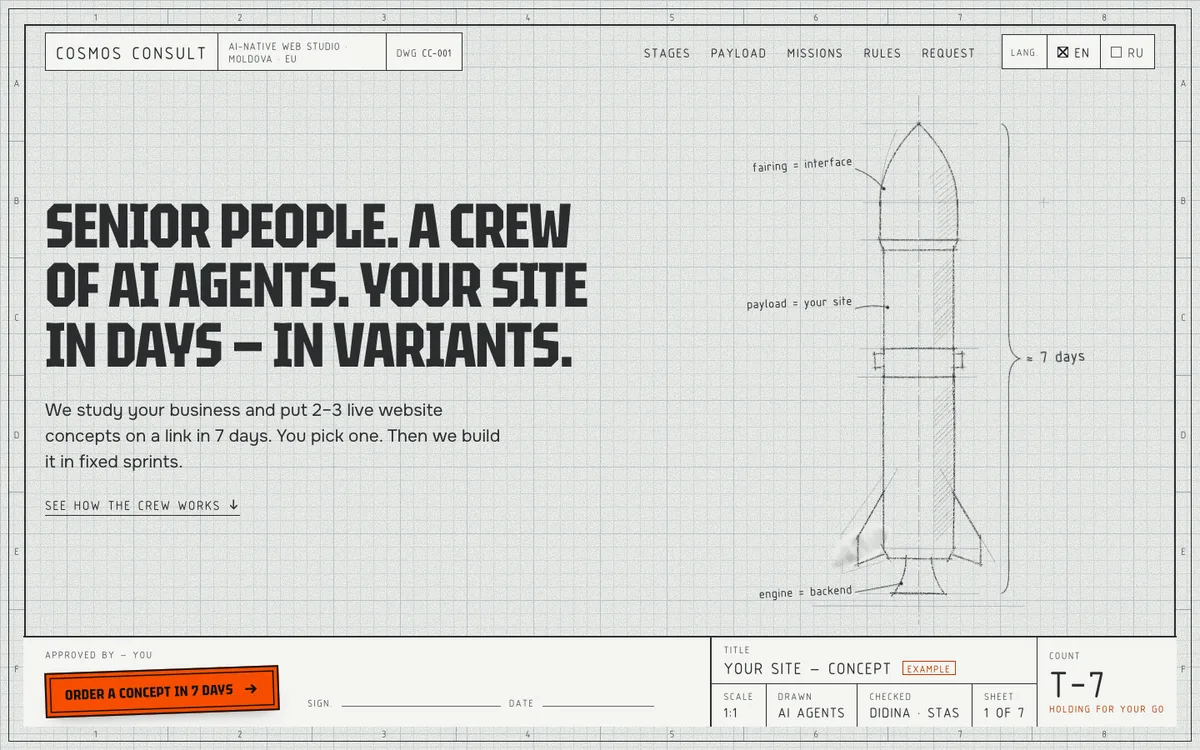Viewport: 1200px width, 750px height.
Task: Go to the MISSIONS section
Action: 815,53
